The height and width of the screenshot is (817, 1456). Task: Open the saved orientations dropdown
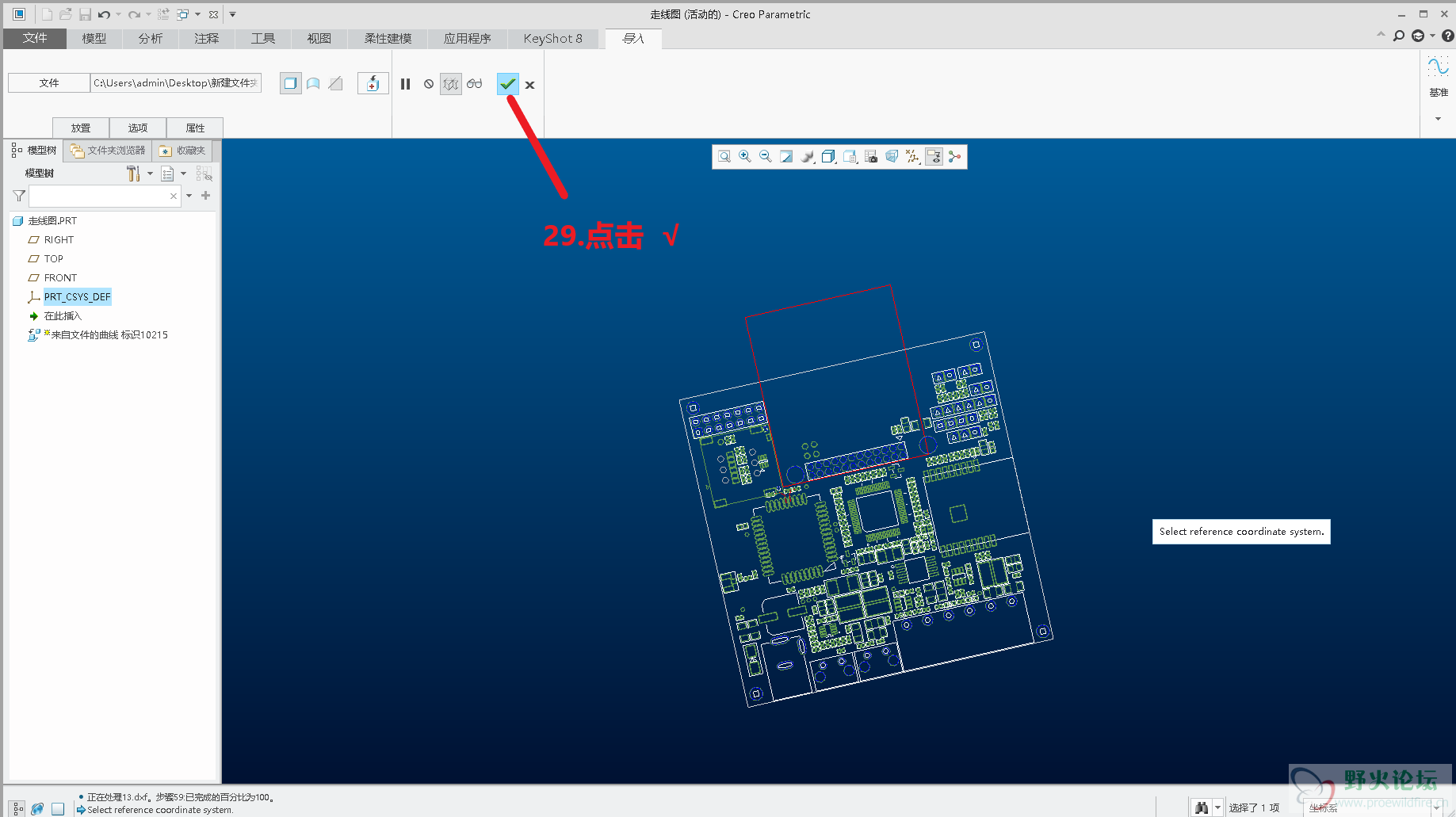coord(828,157)
